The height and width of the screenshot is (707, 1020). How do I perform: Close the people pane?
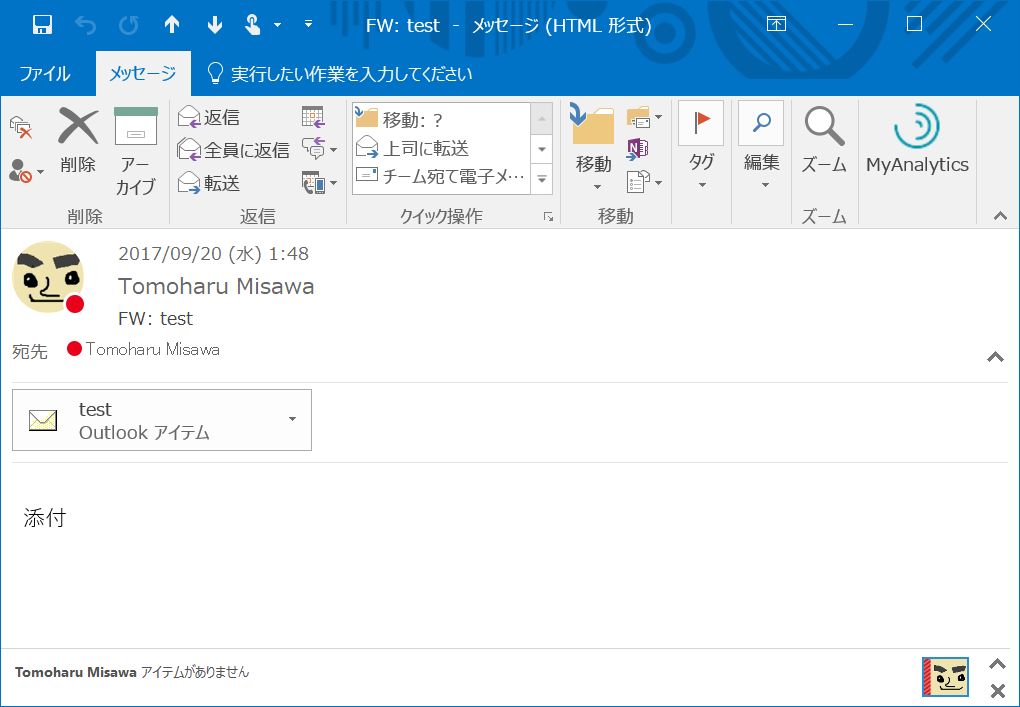pyautogui.click(x=998, y=690)
